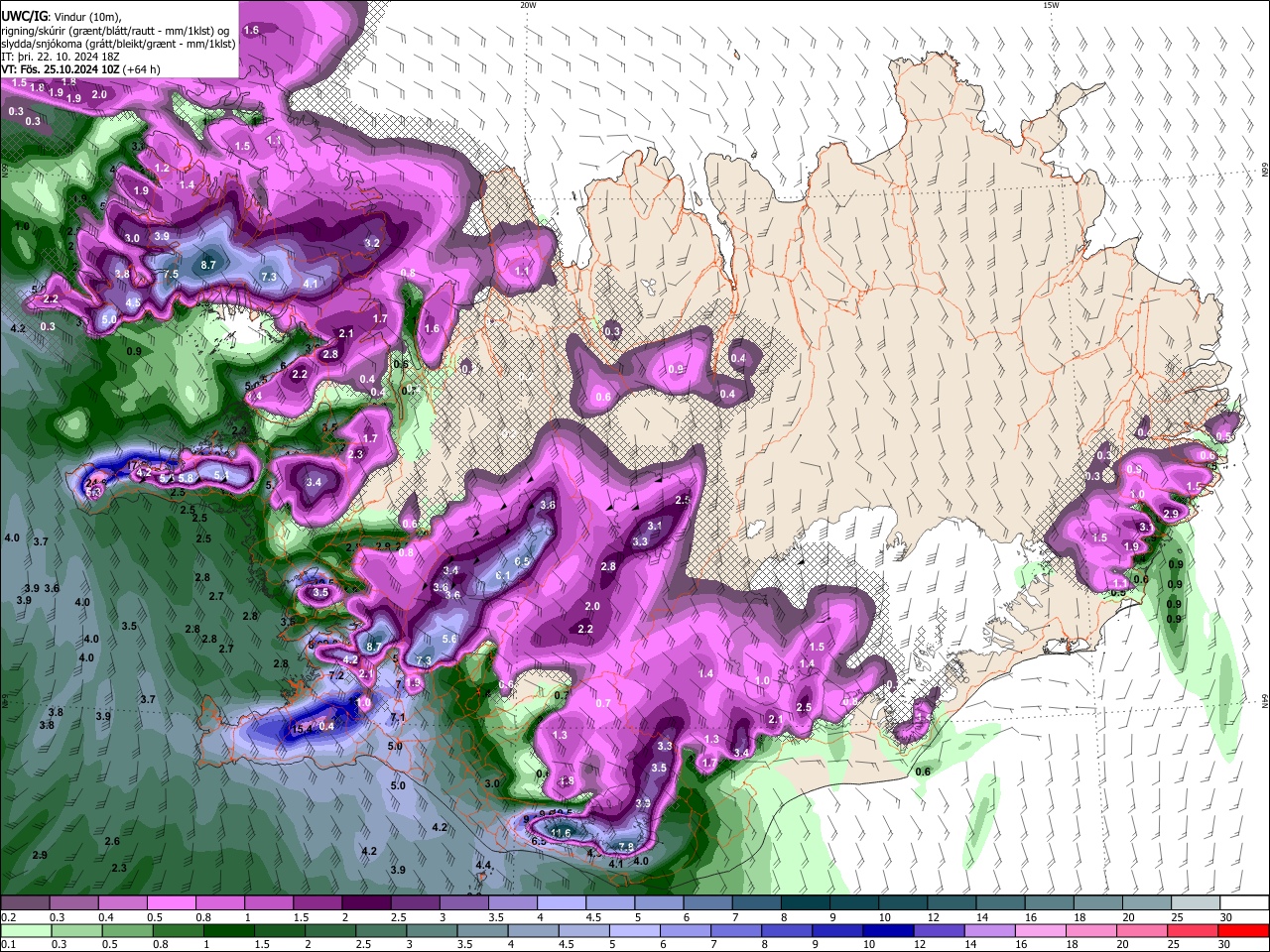
Task: Click the 'rigning/skúrir' legend description line
Action: pos(115,30)
